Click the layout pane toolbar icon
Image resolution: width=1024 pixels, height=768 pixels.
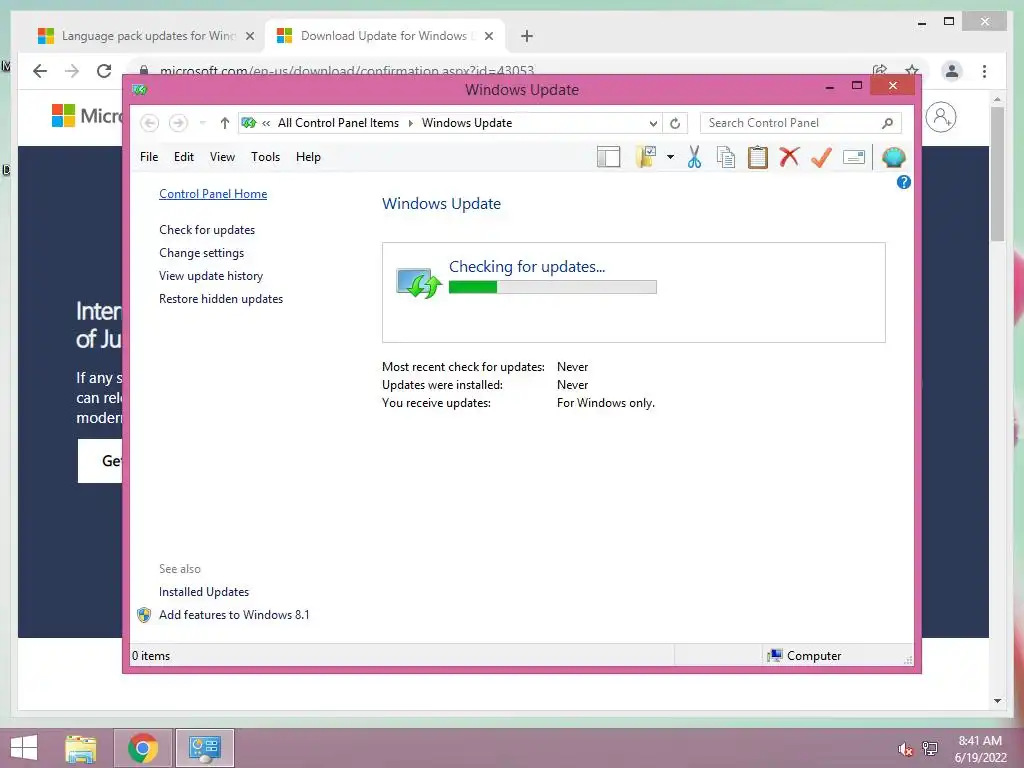[x=608, y=157]
